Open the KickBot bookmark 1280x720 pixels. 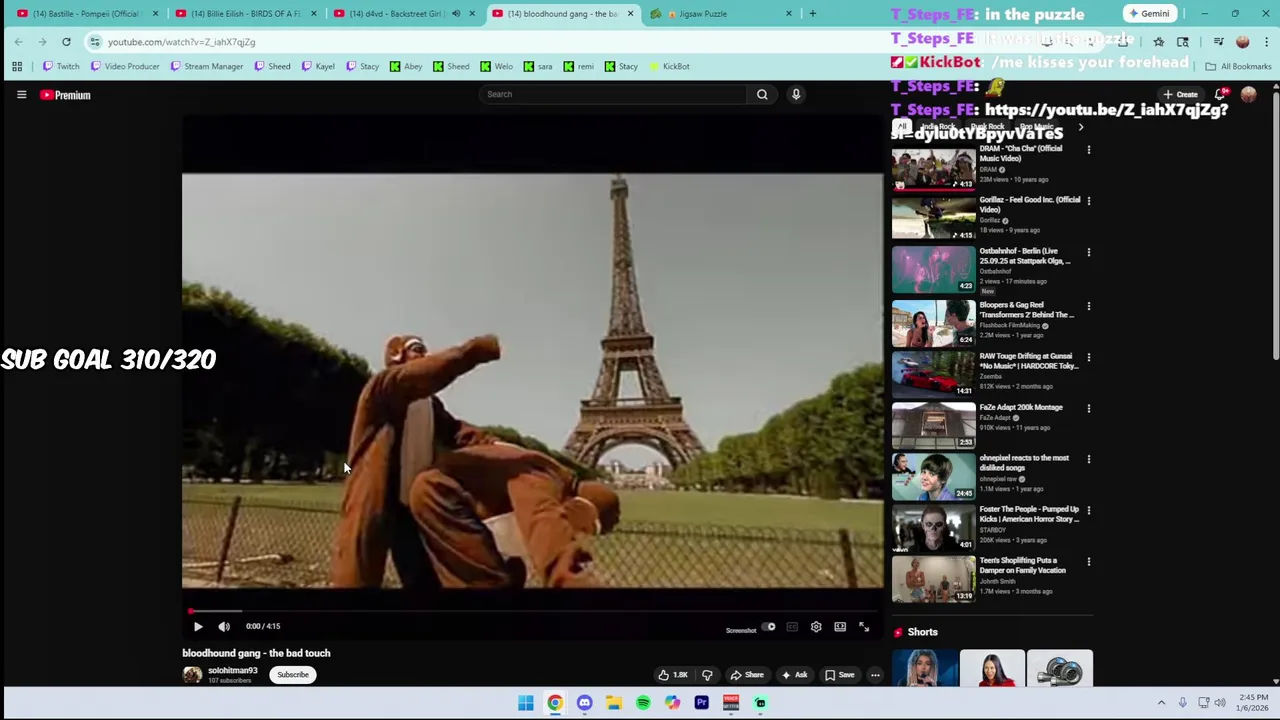pos(669,67)
